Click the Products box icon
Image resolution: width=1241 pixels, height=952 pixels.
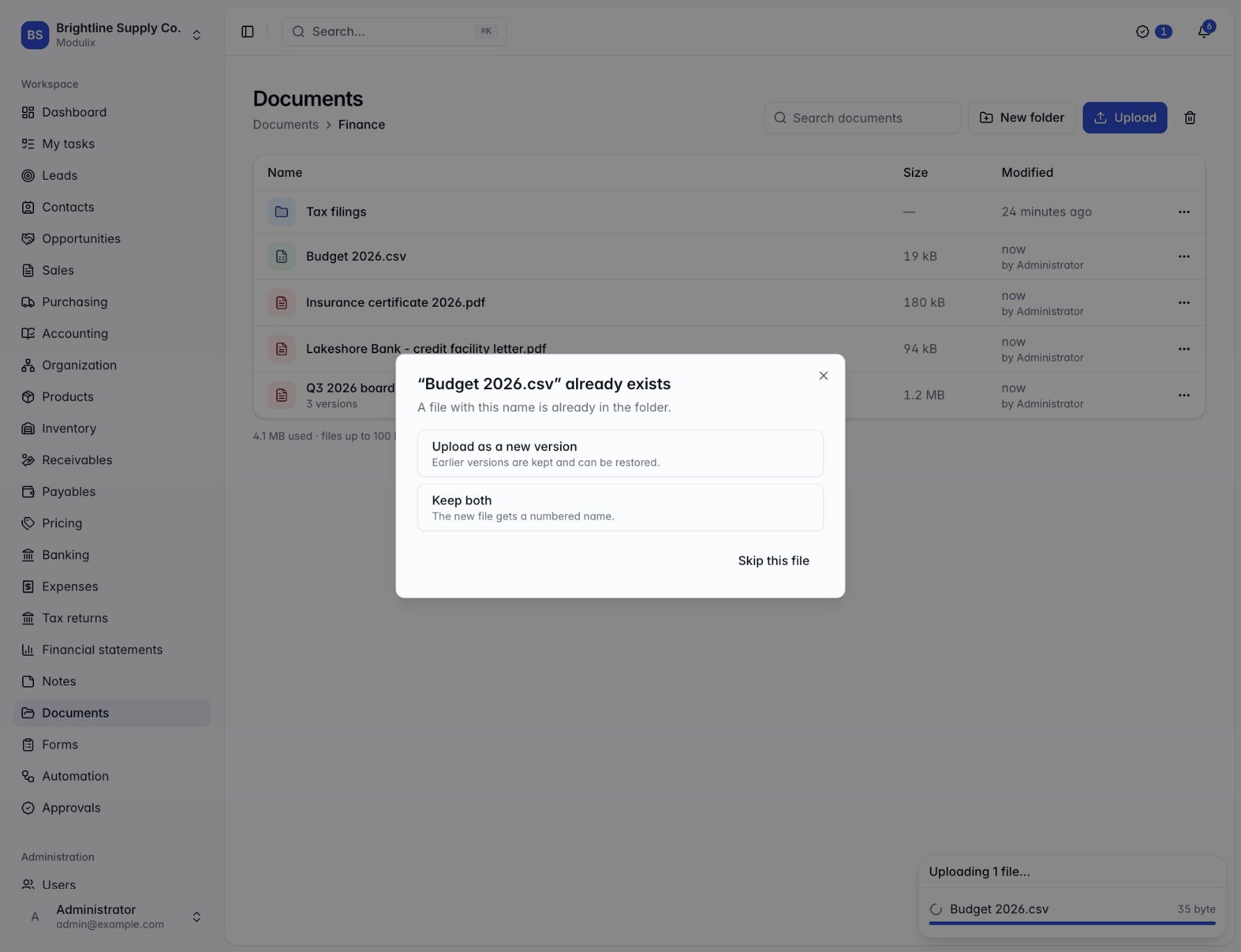click(x=28, y=397)
